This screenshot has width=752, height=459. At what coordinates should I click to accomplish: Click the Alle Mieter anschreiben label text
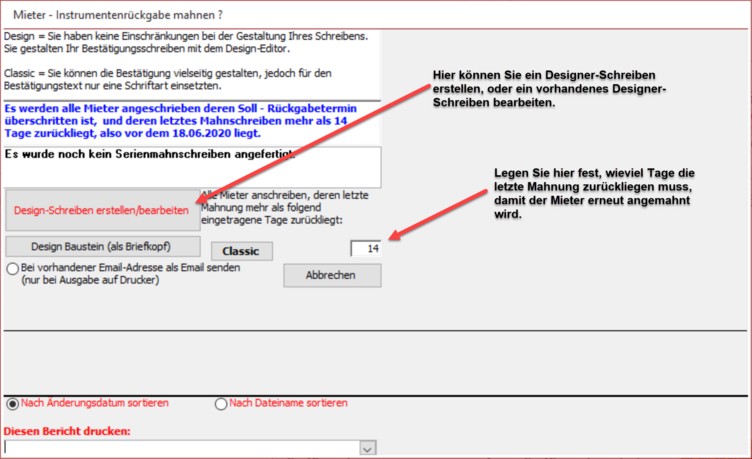tap(272, 207)
